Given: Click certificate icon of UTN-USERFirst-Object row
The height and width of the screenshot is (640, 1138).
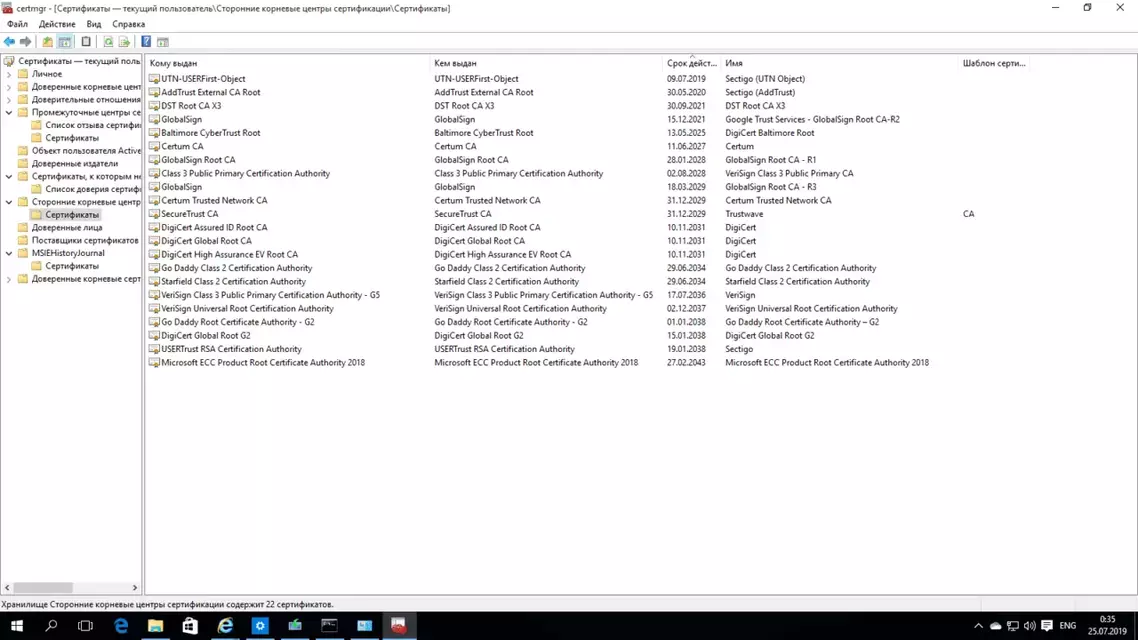Looking at the screenshot, I should [154, 78].
